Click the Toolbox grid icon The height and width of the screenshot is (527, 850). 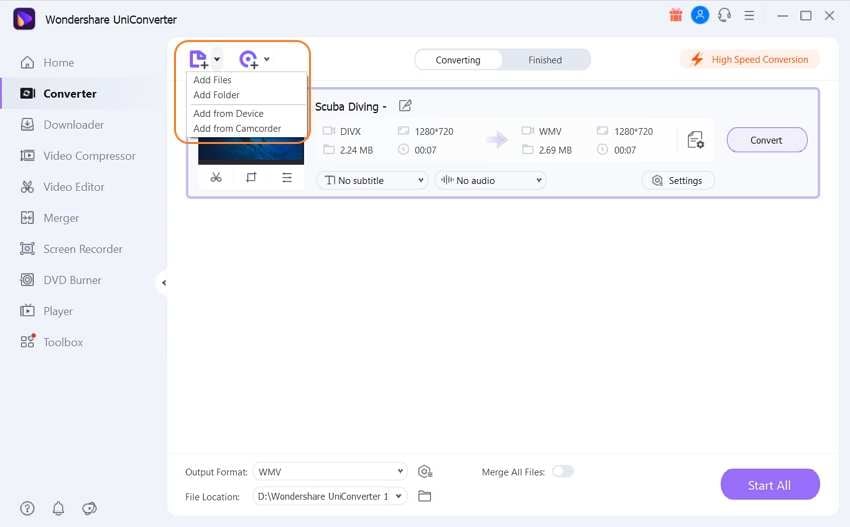click(x=27, y=341)
